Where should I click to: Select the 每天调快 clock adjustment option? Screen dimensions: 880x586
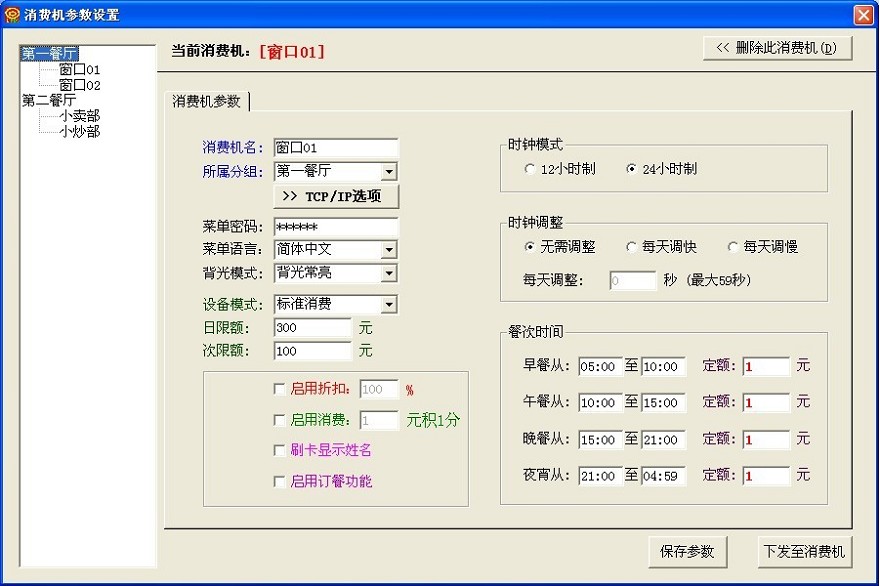tap(632, 247)
